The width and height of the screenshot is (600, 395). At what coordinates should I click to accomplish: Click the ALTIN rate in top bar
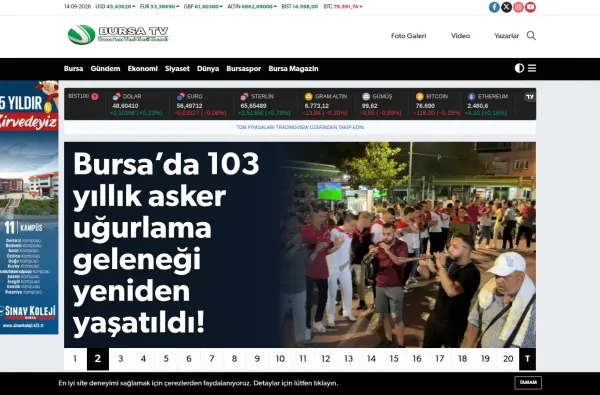click(x=252, y=7)
